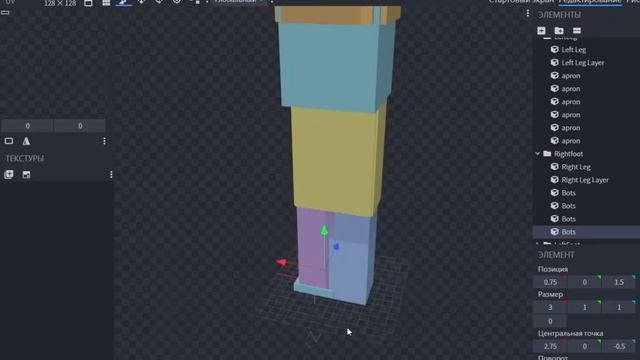Click Position Y field showing 0
The height and width of the screenshot is (360, 640).
[x=584, y=282]
